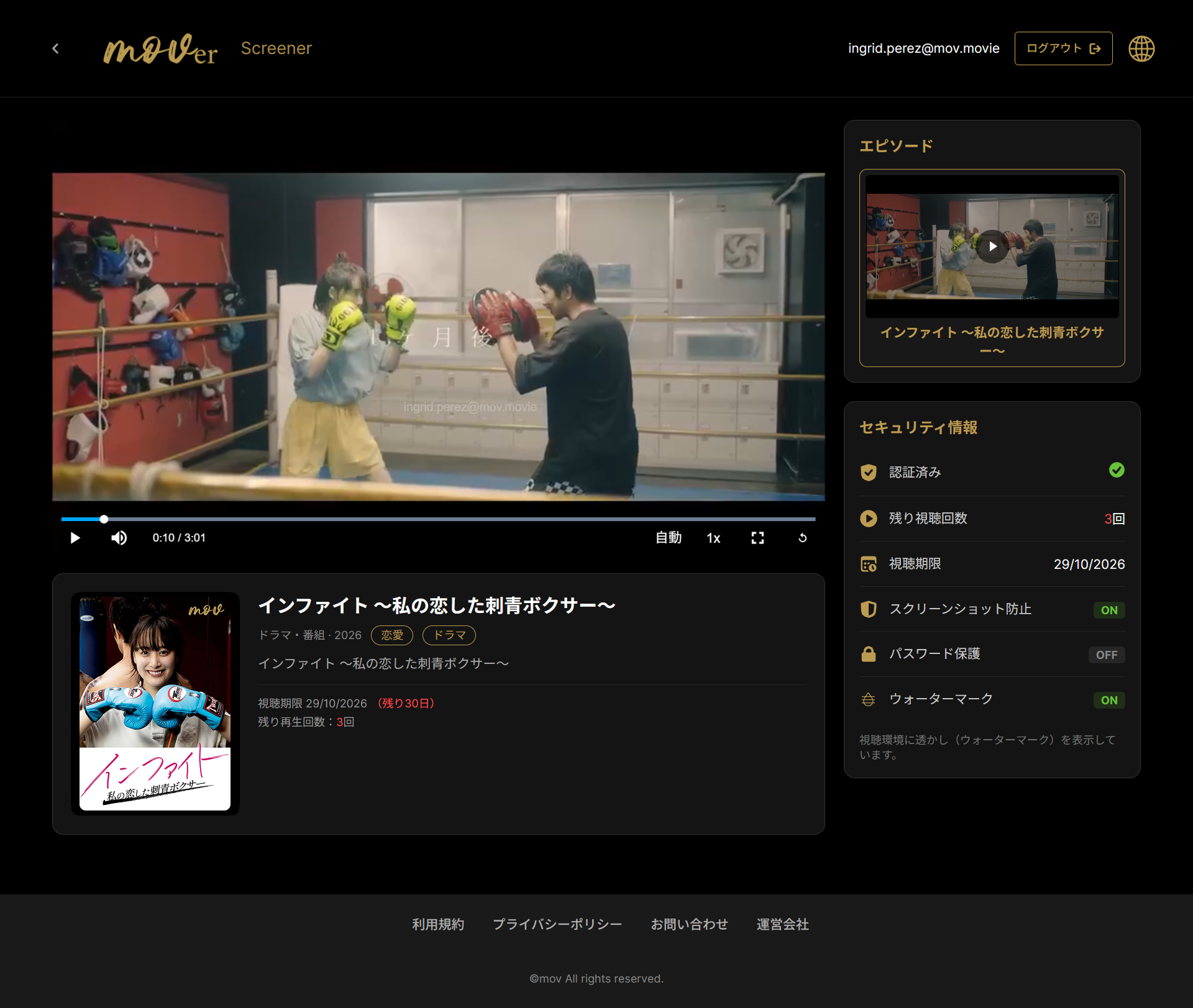Click the ログアウト button
1193x1008 pixels.
[x=1063, y=48]
